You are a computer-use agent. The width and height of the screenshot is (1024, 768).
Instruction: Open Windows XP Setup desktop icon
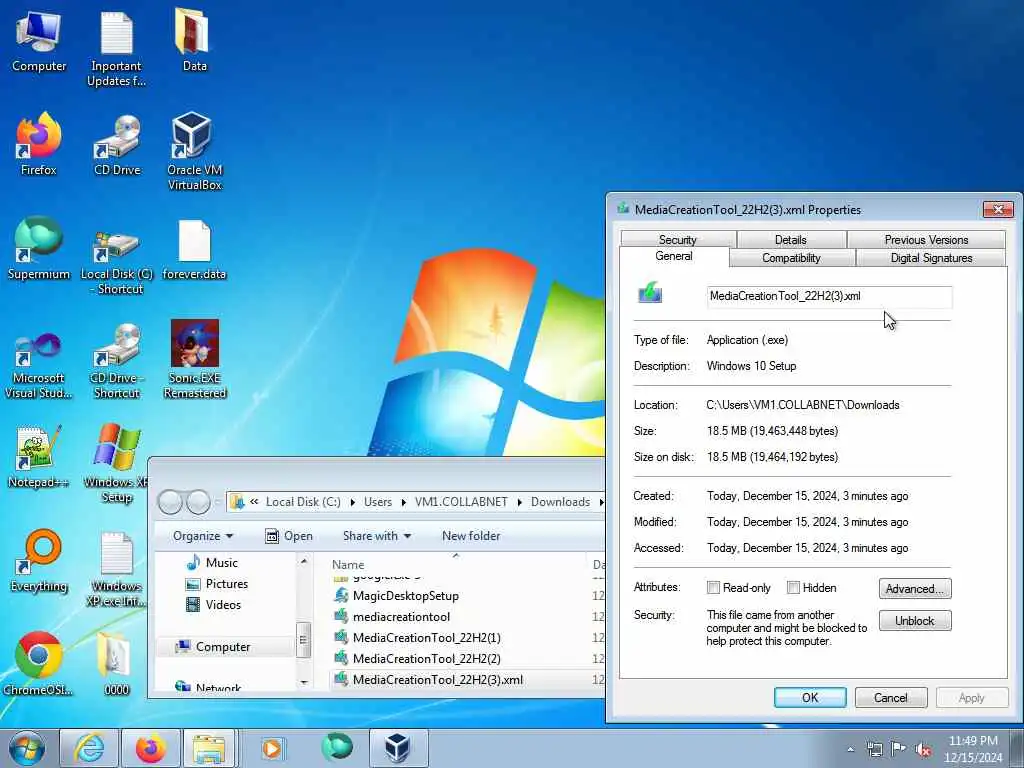point(117,462)
